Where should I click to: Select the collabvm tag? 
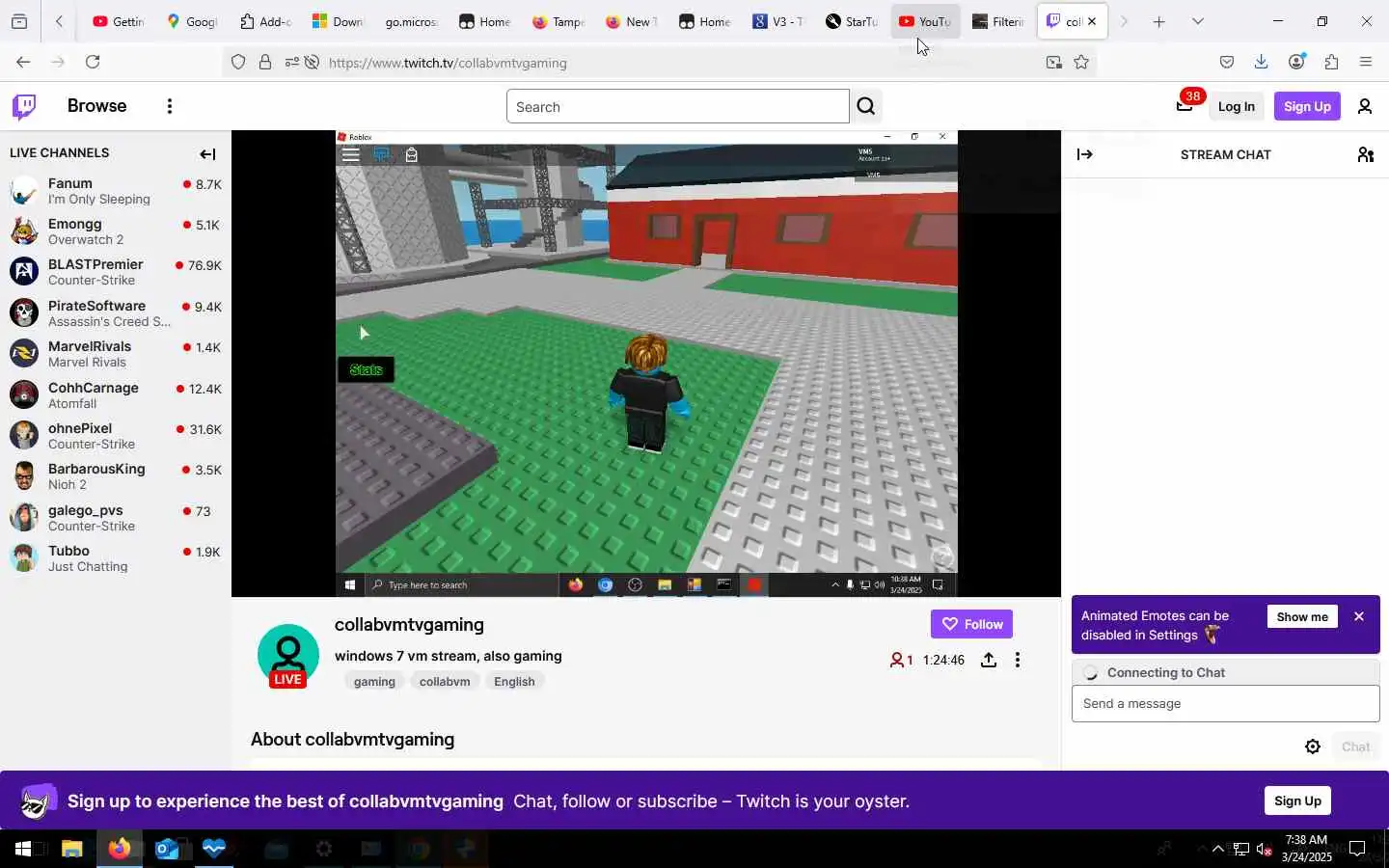point(445,681)
